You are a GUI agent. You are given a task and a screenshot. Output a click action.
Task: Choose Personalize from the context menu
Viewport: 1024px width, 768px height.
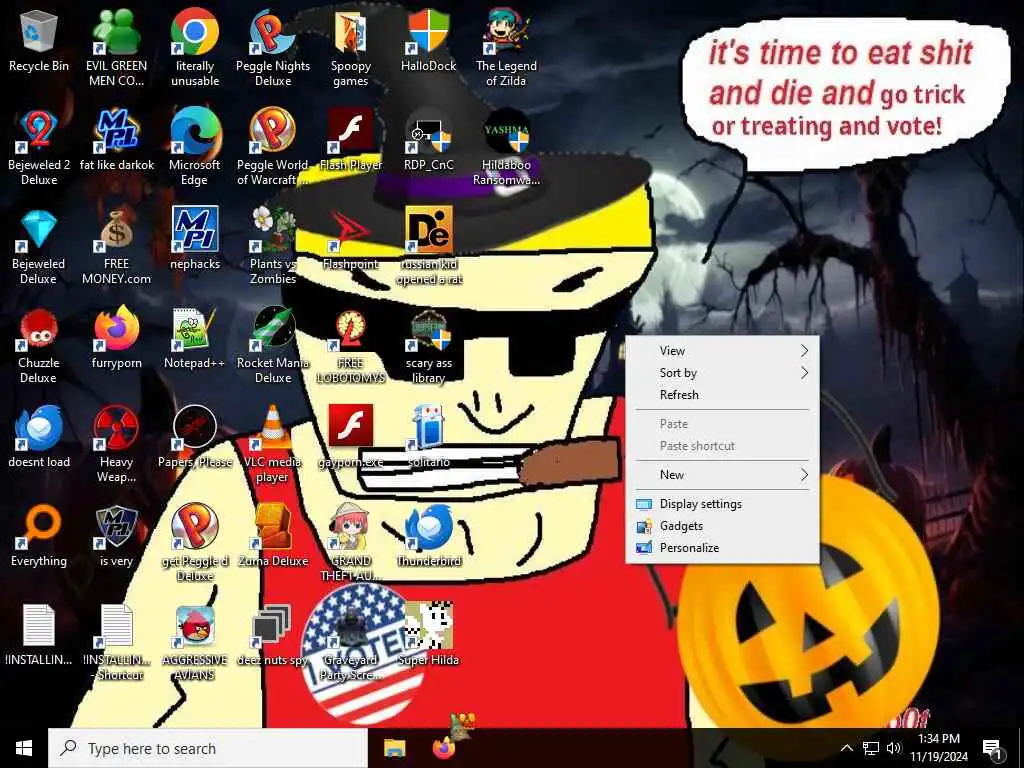722,548
